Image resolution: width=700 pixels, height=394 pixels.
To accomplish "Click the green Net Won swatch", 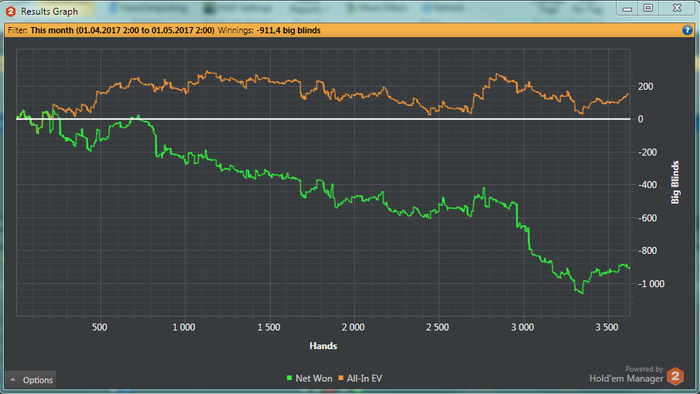I will pyautogui.click(x=289, y=378).
